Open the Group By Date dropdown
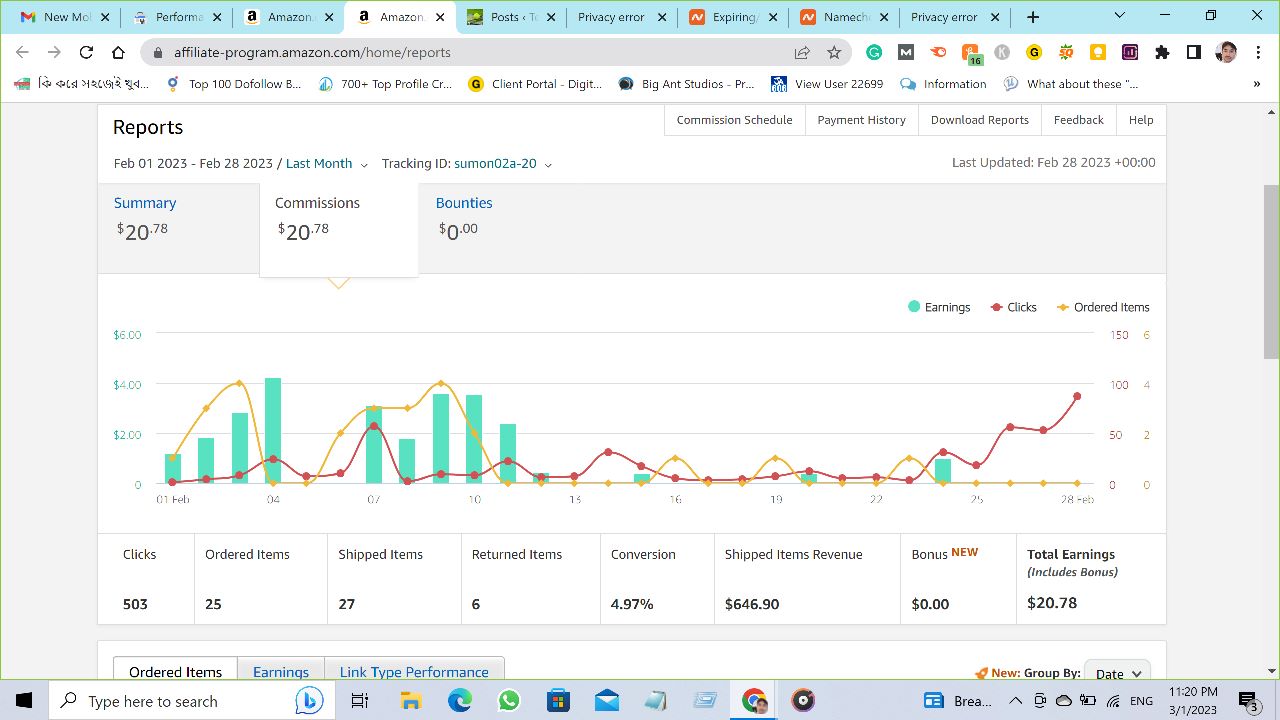The width and height of the screenshot is (1280, 720). click(1116, 673)
